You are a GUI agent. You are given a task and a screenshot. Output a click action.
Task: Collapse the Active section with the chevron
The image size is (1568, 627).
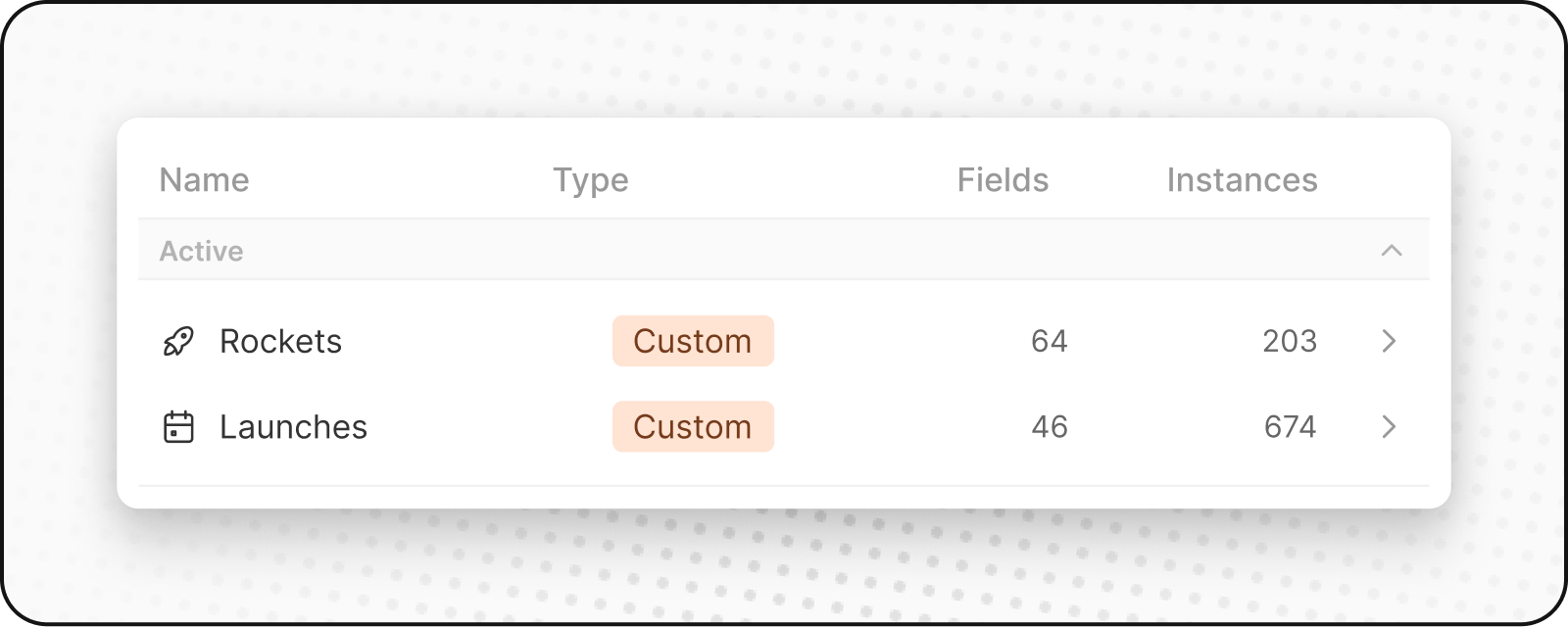click(x=1392, y=251)
